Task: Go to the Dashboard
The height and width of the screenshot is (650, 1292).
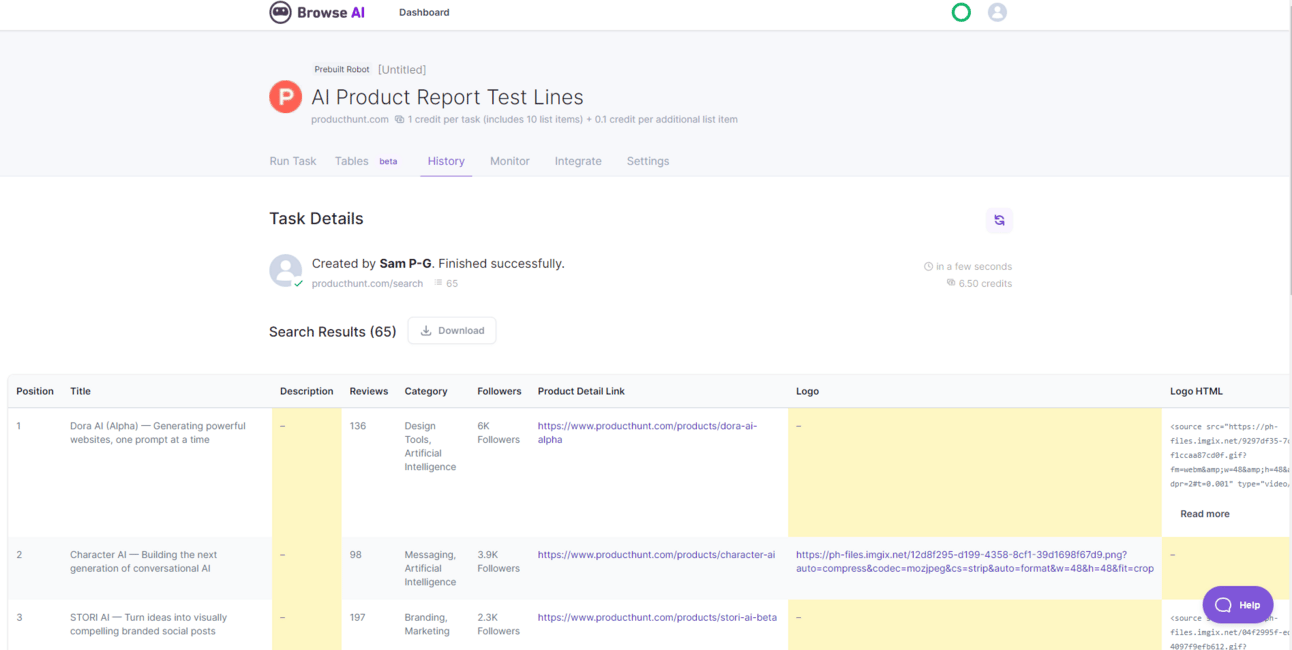Action: click(424, 12)
